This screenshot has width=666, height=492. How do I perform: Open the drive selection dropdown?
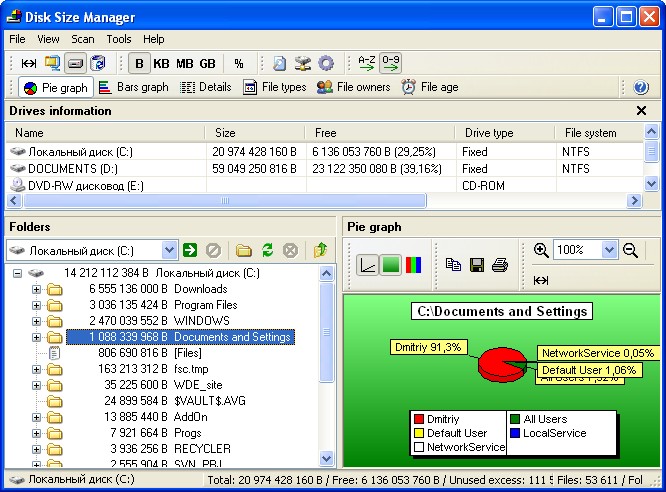point(168,250)
